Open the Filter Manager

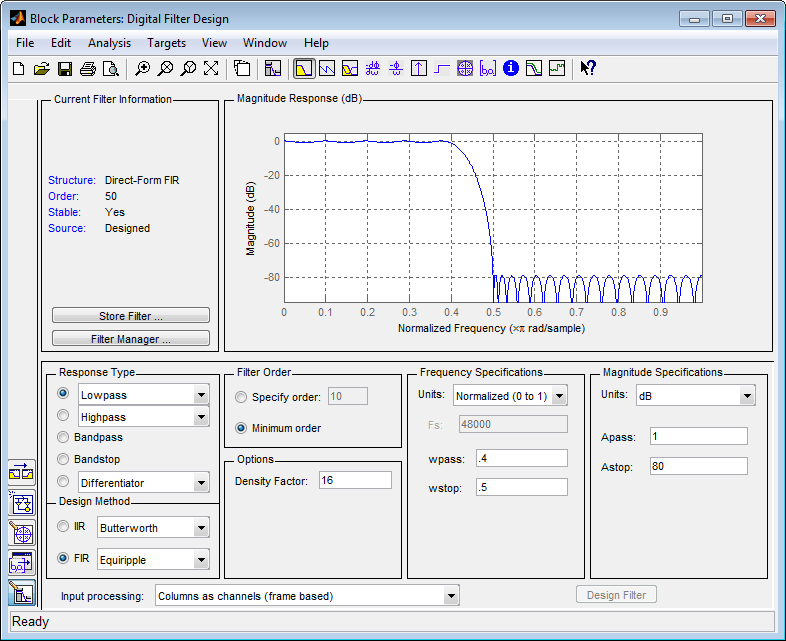click(x=131, y=339)
